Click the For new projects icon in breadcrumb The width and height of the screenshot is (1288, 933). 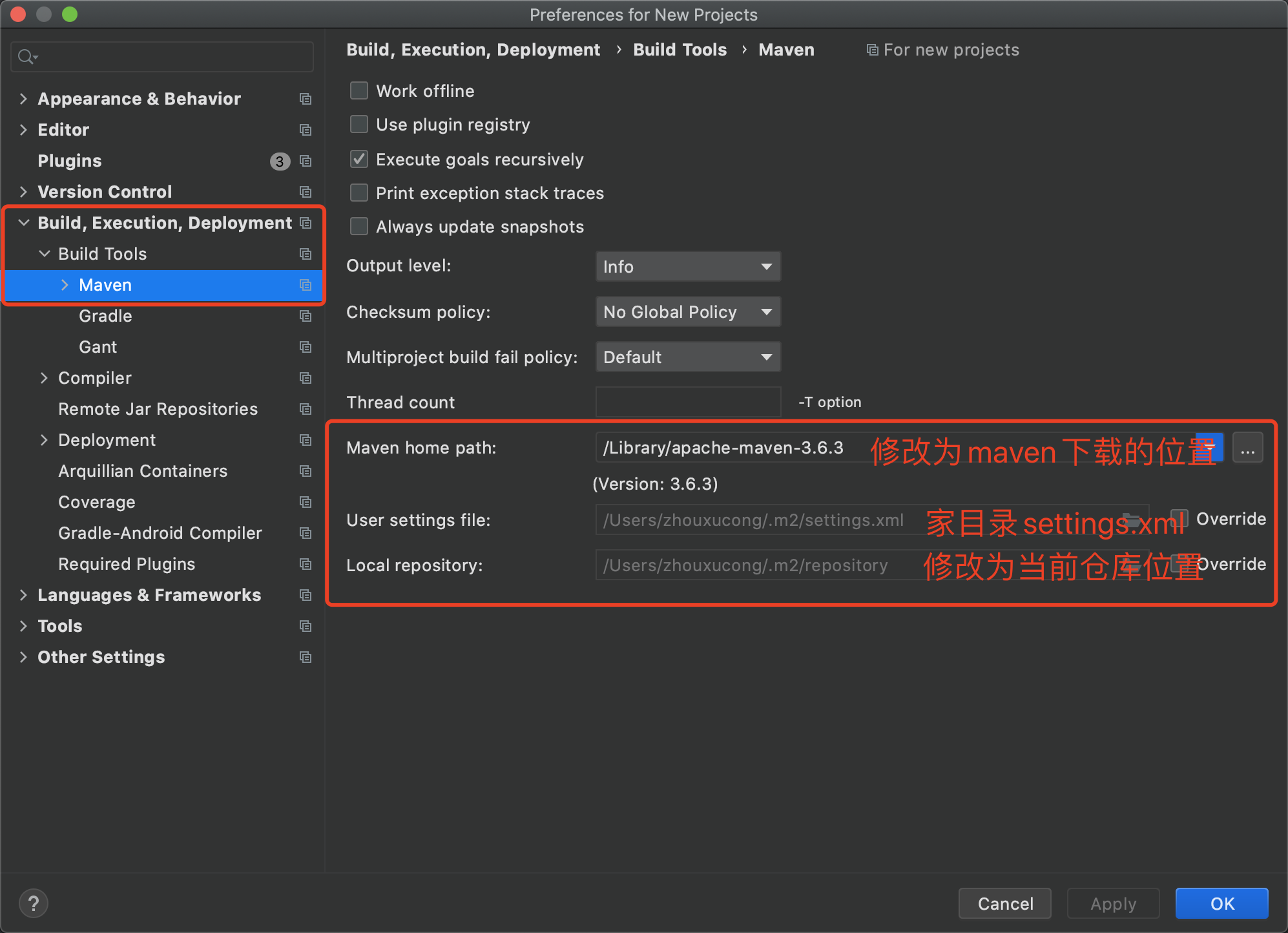coord(872,50)
